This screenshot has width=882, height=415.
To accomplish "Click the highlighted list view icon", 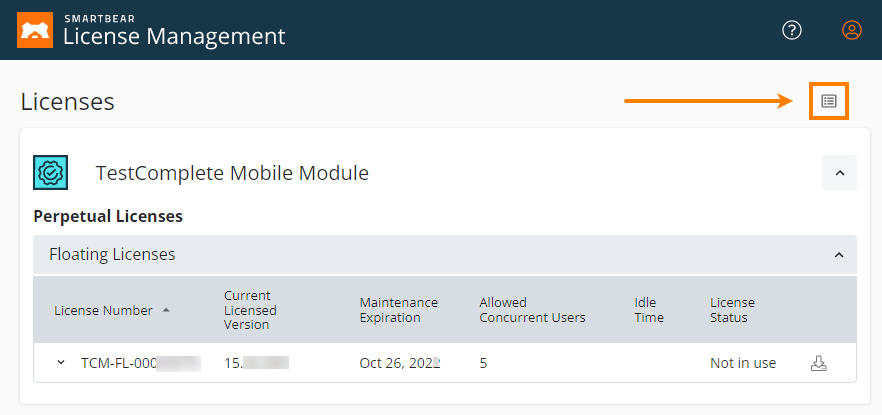I will 829,101.
